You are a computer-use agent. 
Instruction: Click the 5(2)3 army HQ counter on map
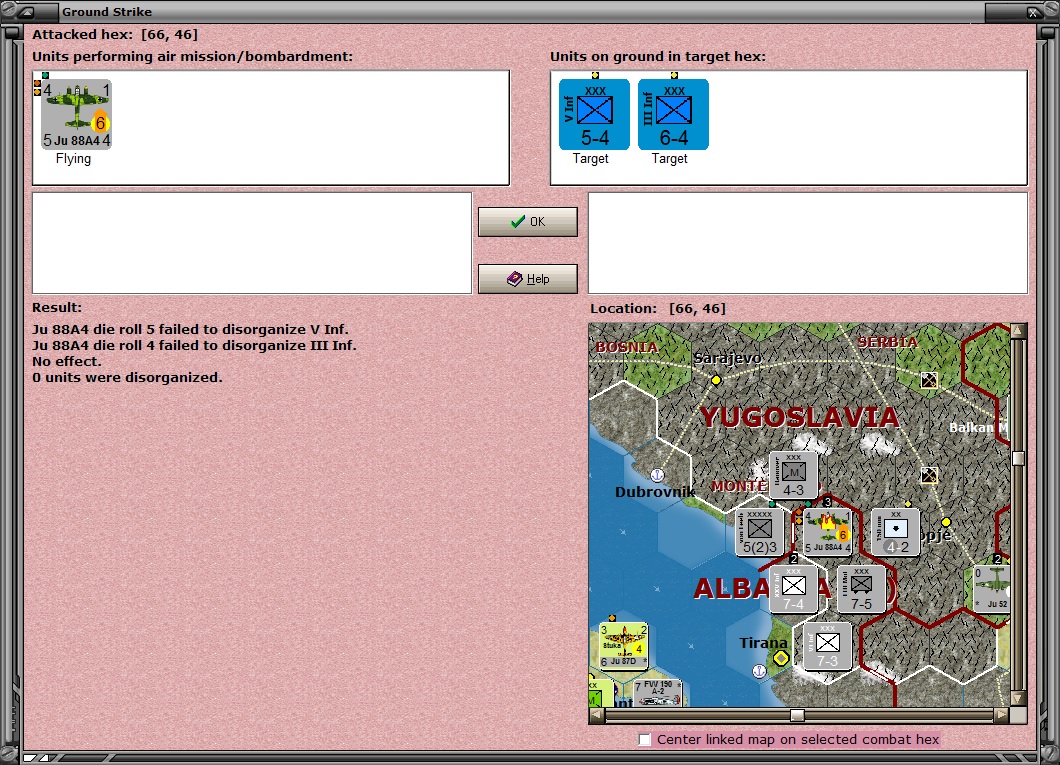pos(759,533)
